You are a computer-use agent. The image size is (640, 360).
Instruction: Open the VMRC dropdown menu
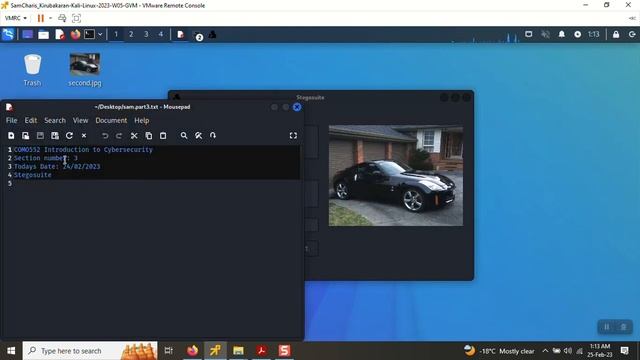coord(16,18)
